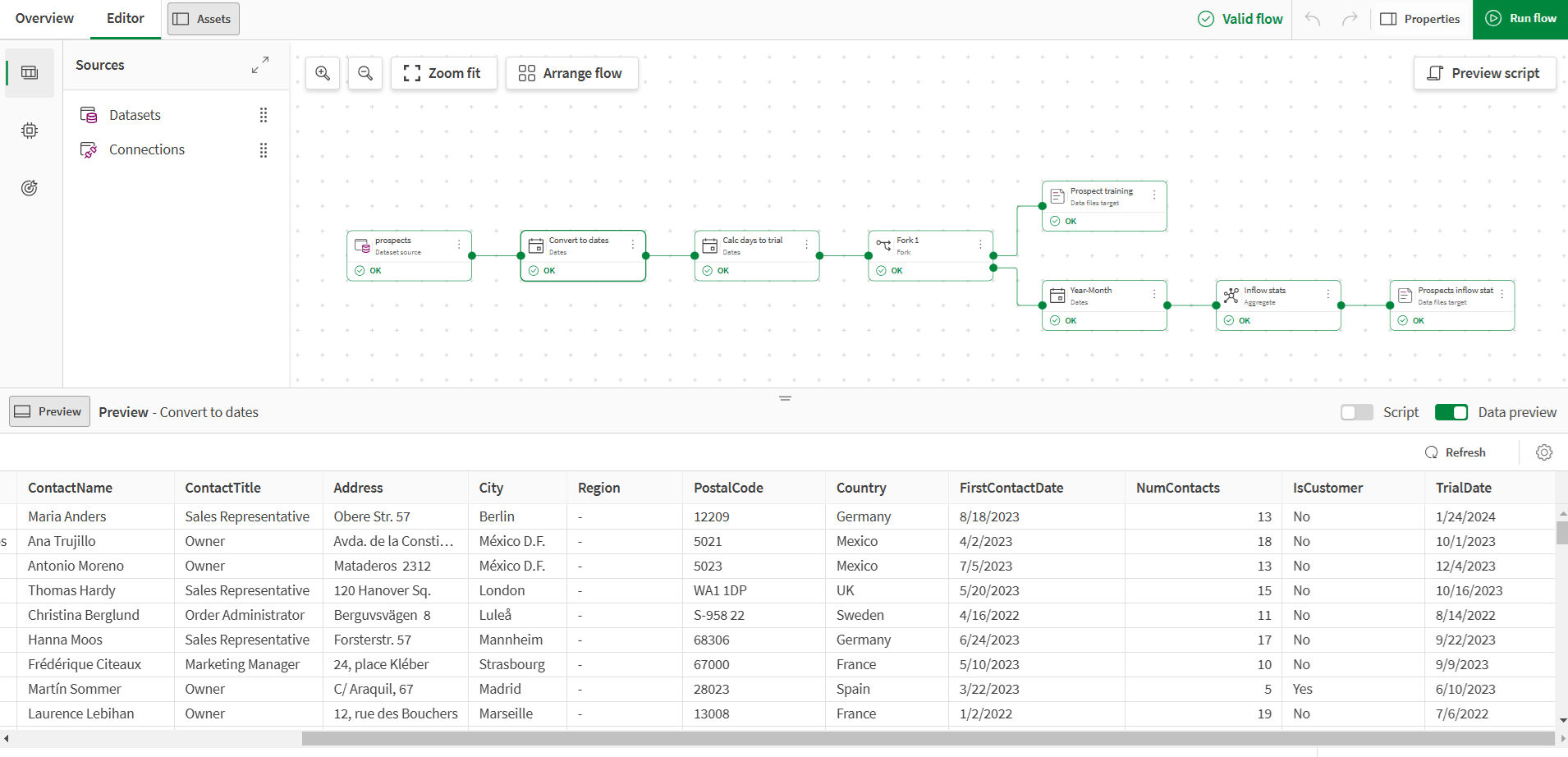The image size is (1568, 757).
Task: Select the Connections source icon
Action: click(x=89, y=149)
